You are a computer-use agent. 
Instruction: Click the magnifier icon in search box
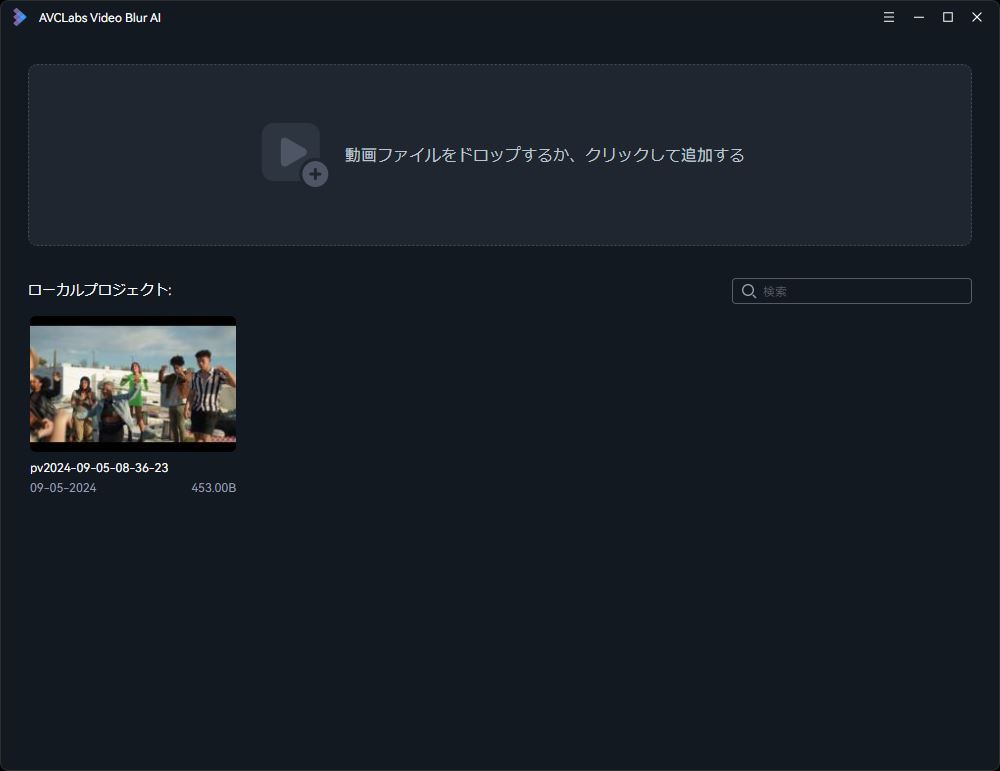point(748,291)
